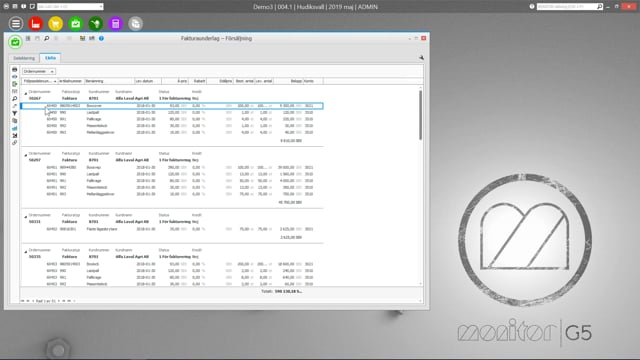The image size is (640, 360).
Task: Sort by the Lev.datum column header
Action: [x=148, y=81]
